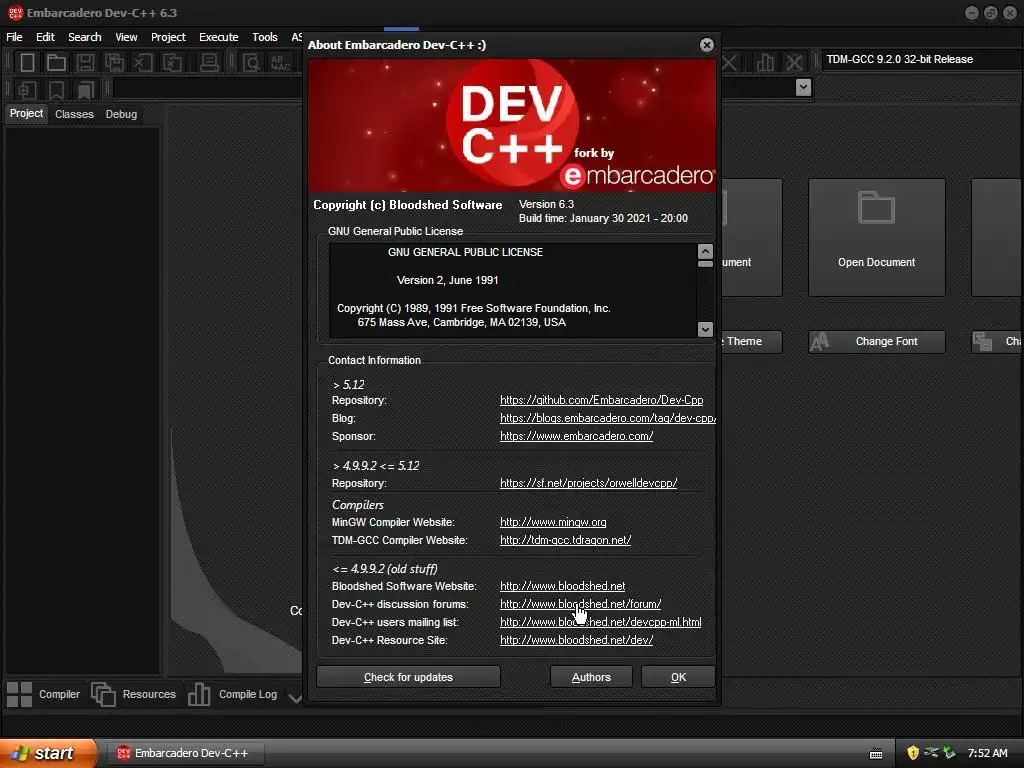
Task: Click the Compile Log chart icon
Action: coord(199,694)
